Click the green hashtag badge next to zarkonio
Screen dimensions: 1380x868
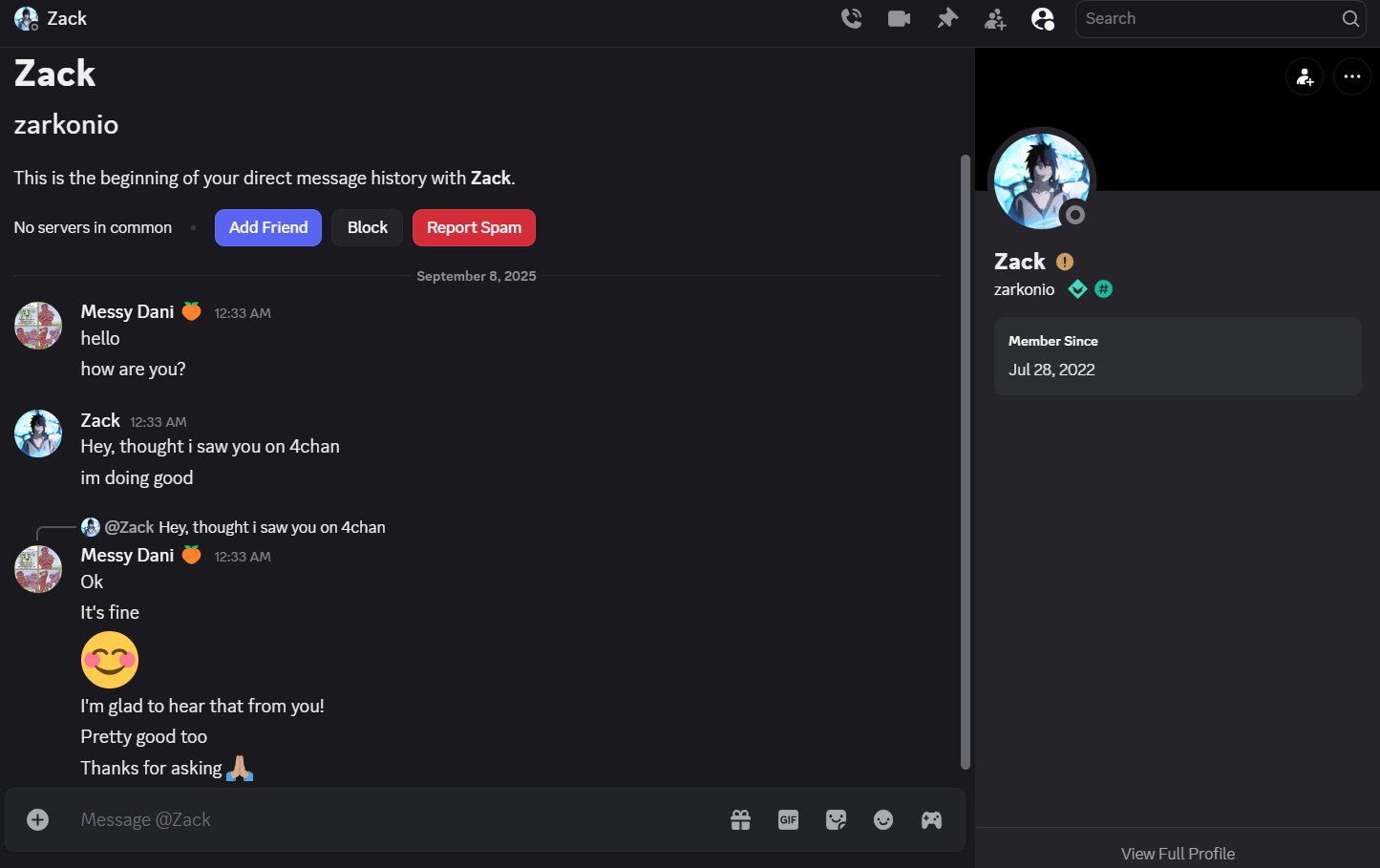1103,289
